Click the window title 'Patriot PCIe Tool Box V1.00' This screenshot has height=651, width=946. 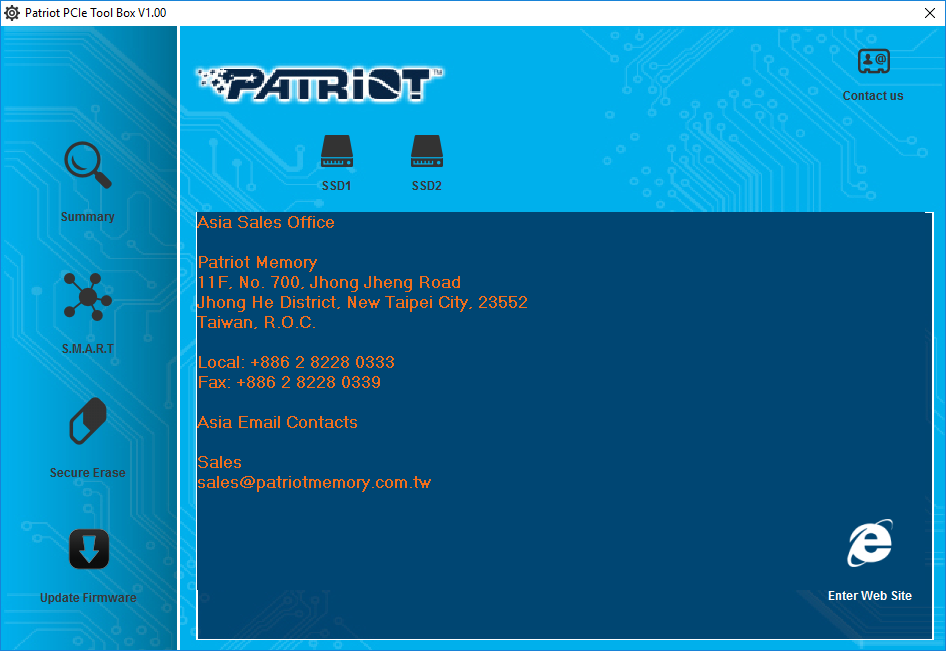(95, 13)
